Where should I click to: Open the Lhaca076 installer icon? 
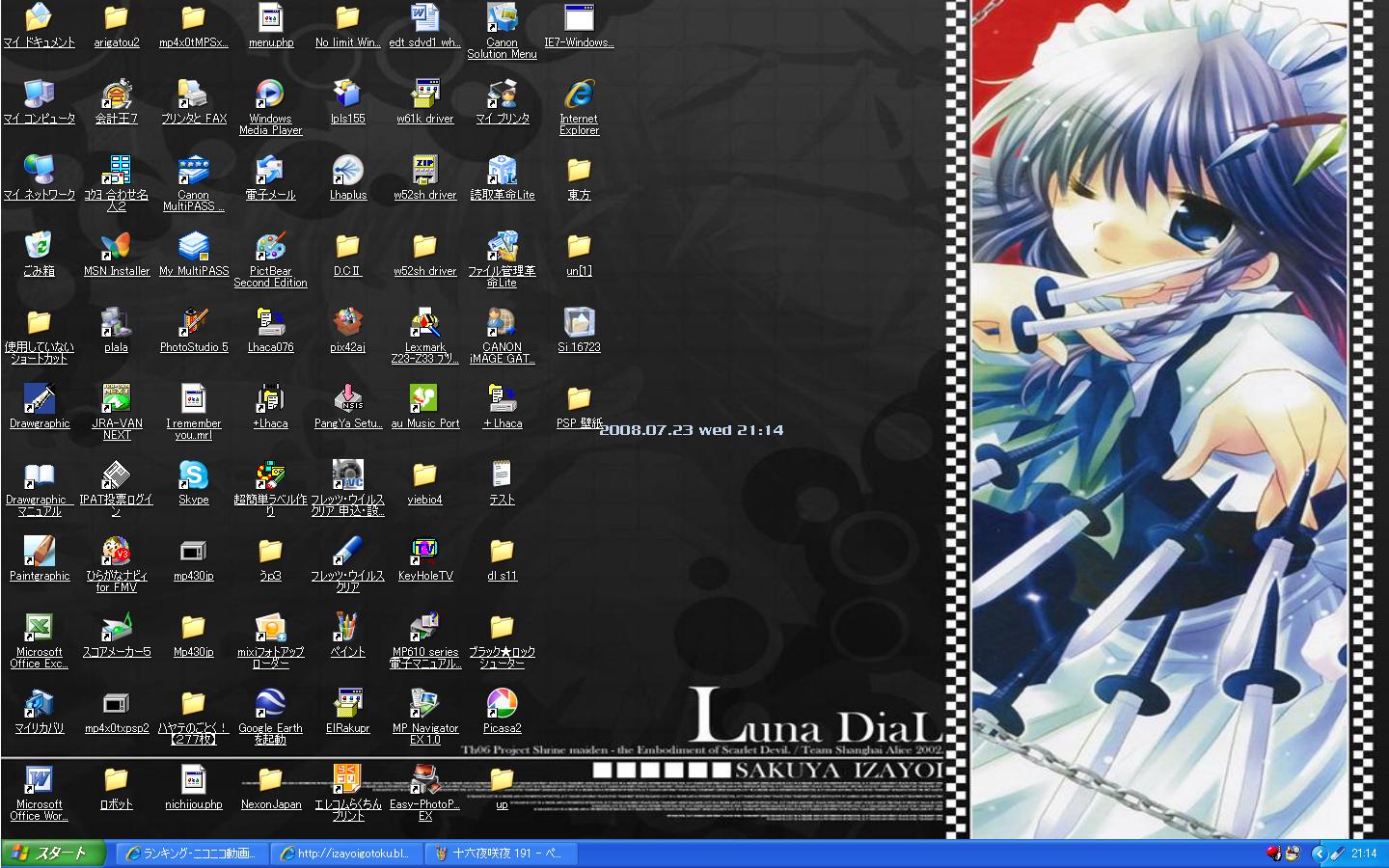[270, 322]
